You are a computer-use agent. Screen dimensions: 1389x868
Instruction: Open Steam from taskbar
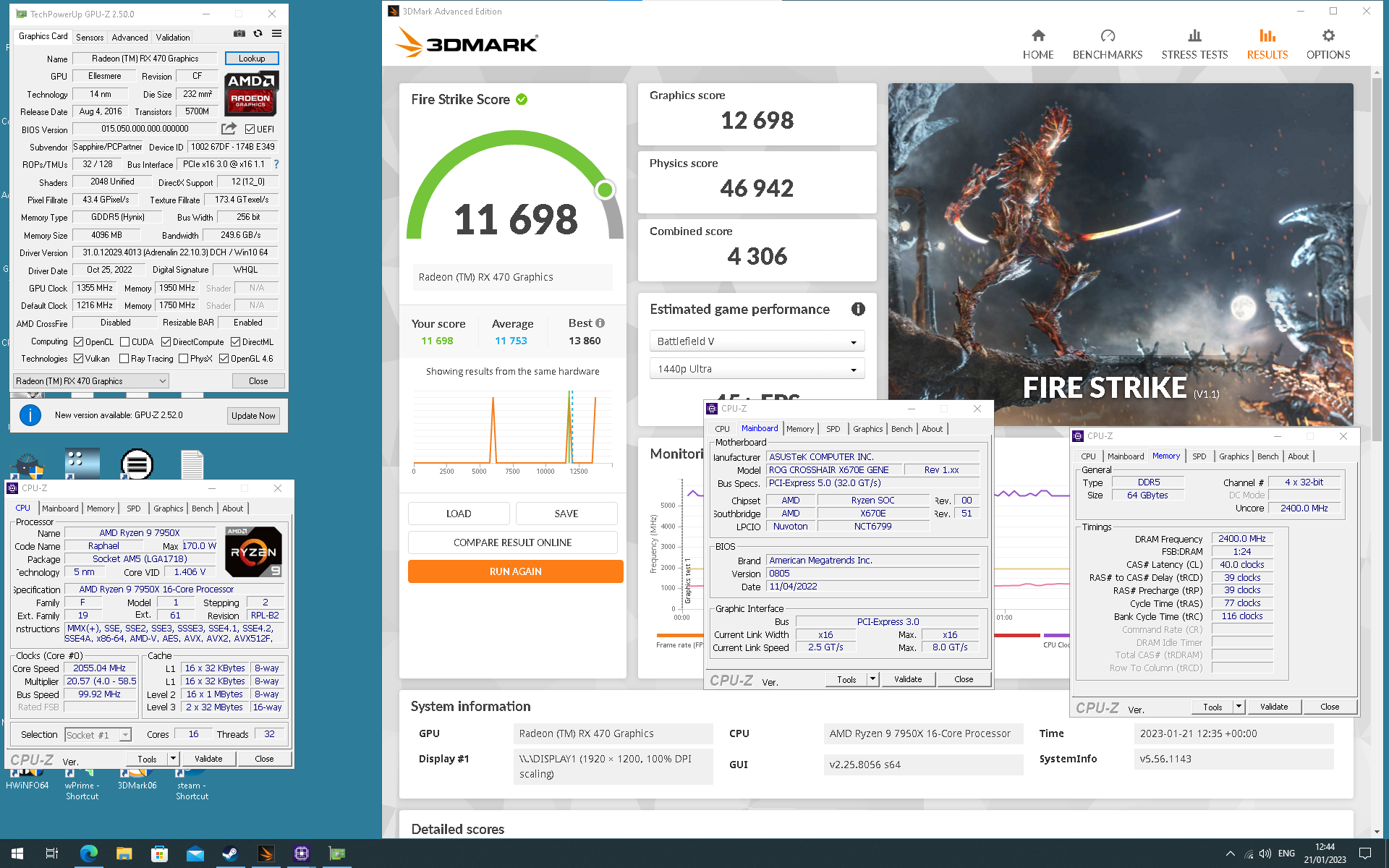pos(231,854)
